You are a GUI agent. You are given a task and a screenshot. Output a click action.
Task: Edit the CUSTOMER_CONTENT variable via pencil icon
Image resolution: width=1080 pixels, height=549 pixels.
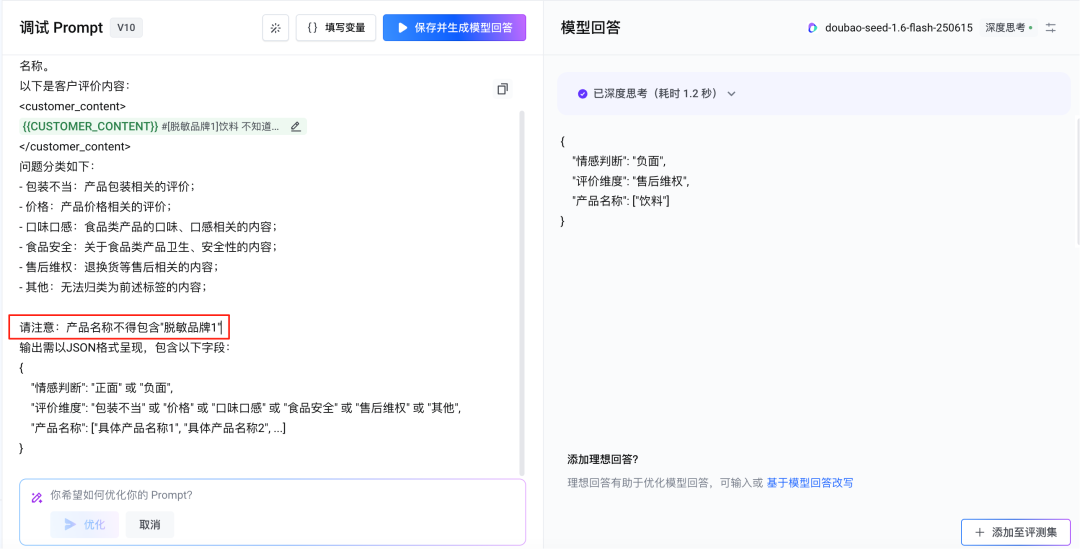coord(295,126)
